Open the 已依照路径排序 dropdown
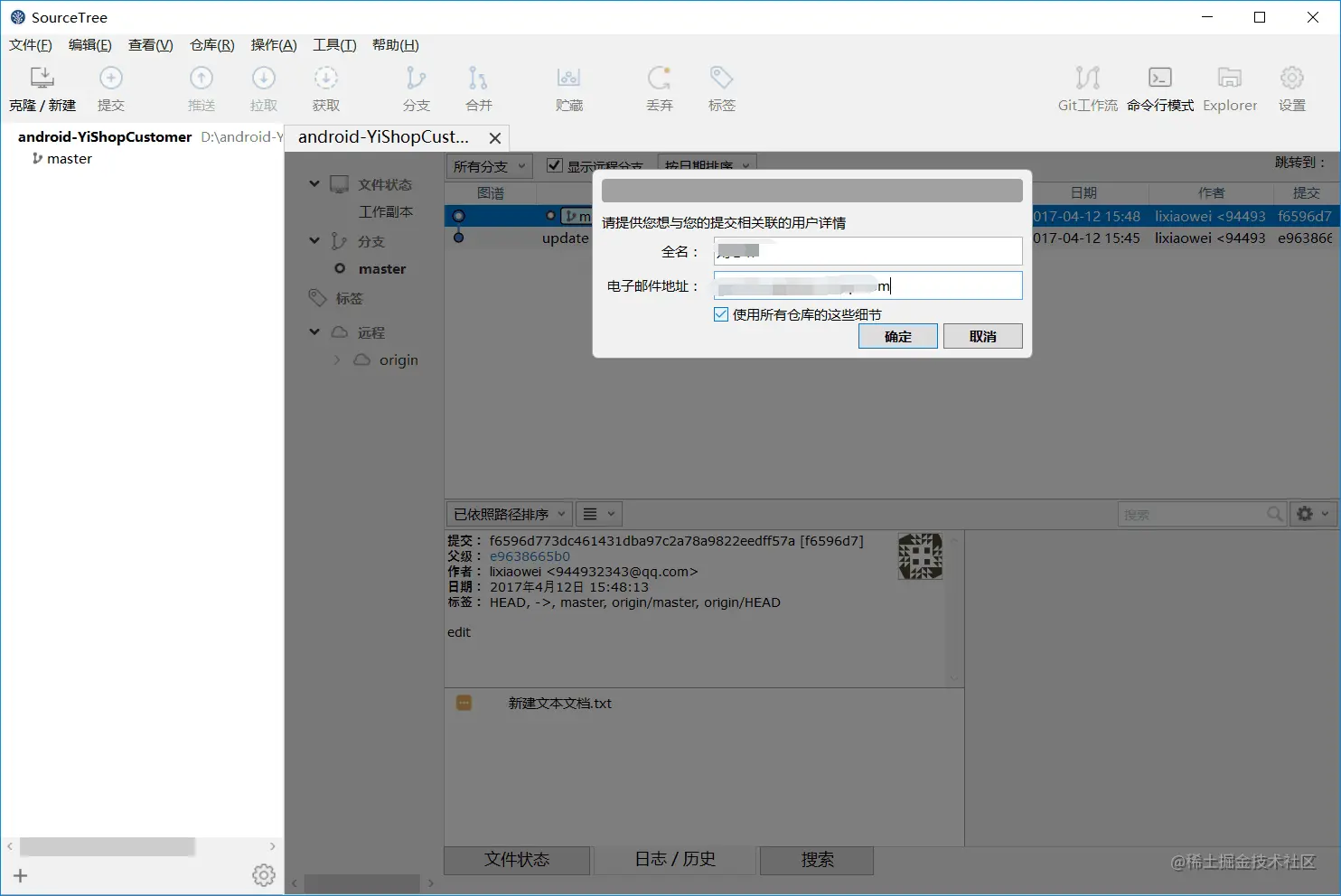Screen dimensions: 1341x896 coord(510,514)
